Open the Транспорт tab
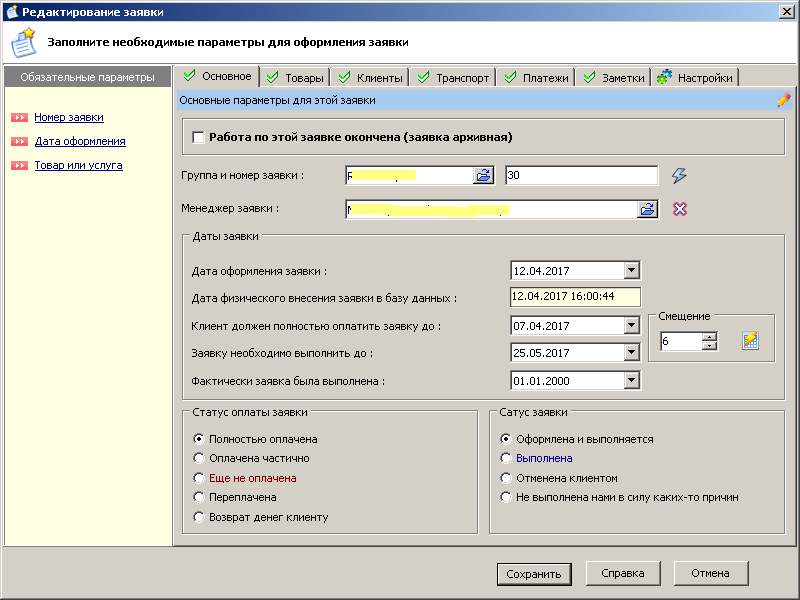Viewport: 800px width, 600px height. (x=453, y=78)
